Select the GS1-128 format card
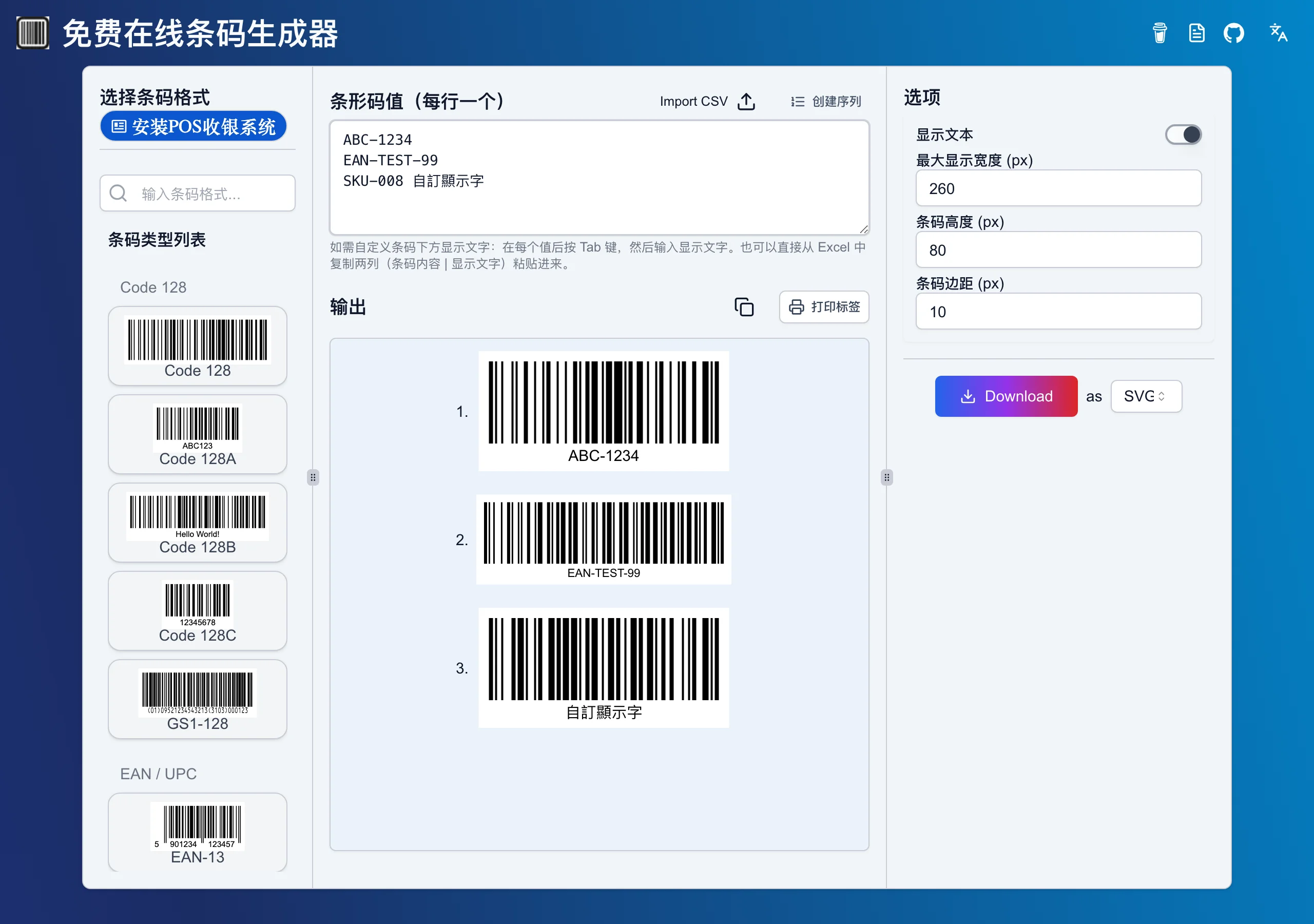The height and width of the screenshot is (924, 1314). click(198, 699)
